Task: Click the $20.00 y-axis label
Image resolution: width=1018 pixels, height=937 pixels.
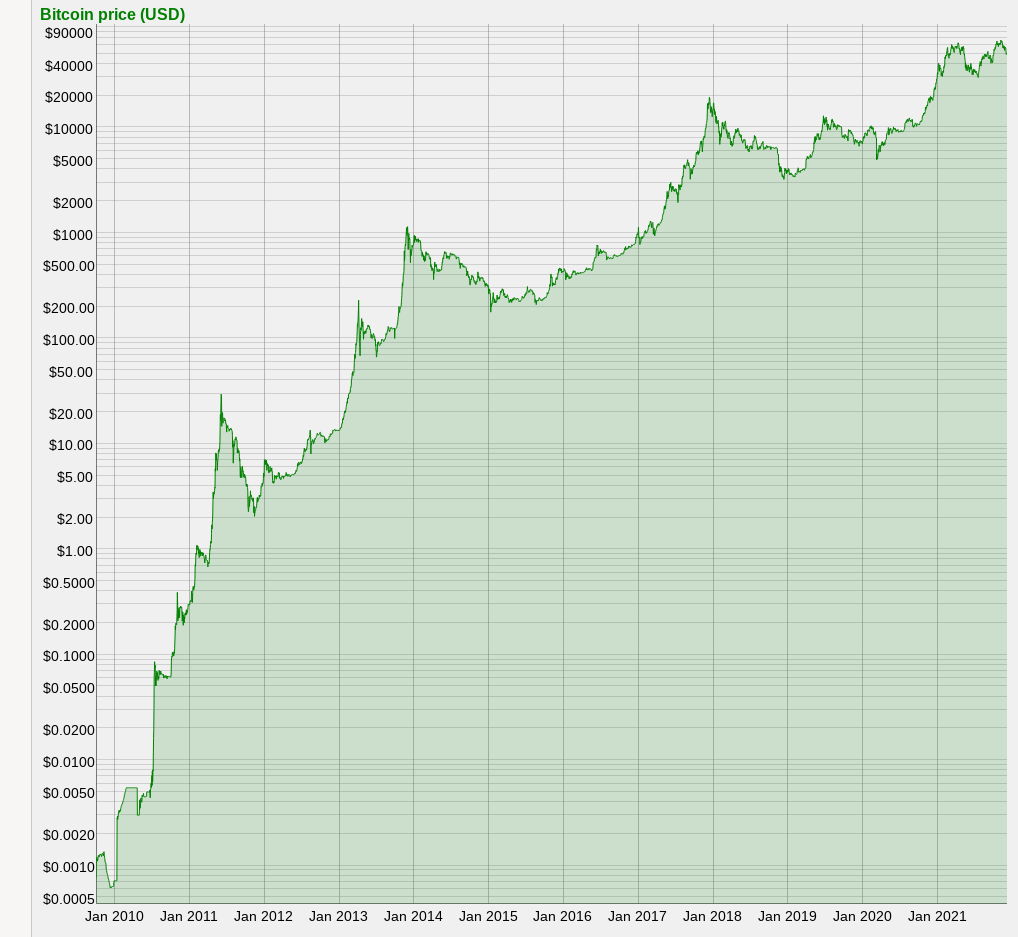Action: pos(71,414)
